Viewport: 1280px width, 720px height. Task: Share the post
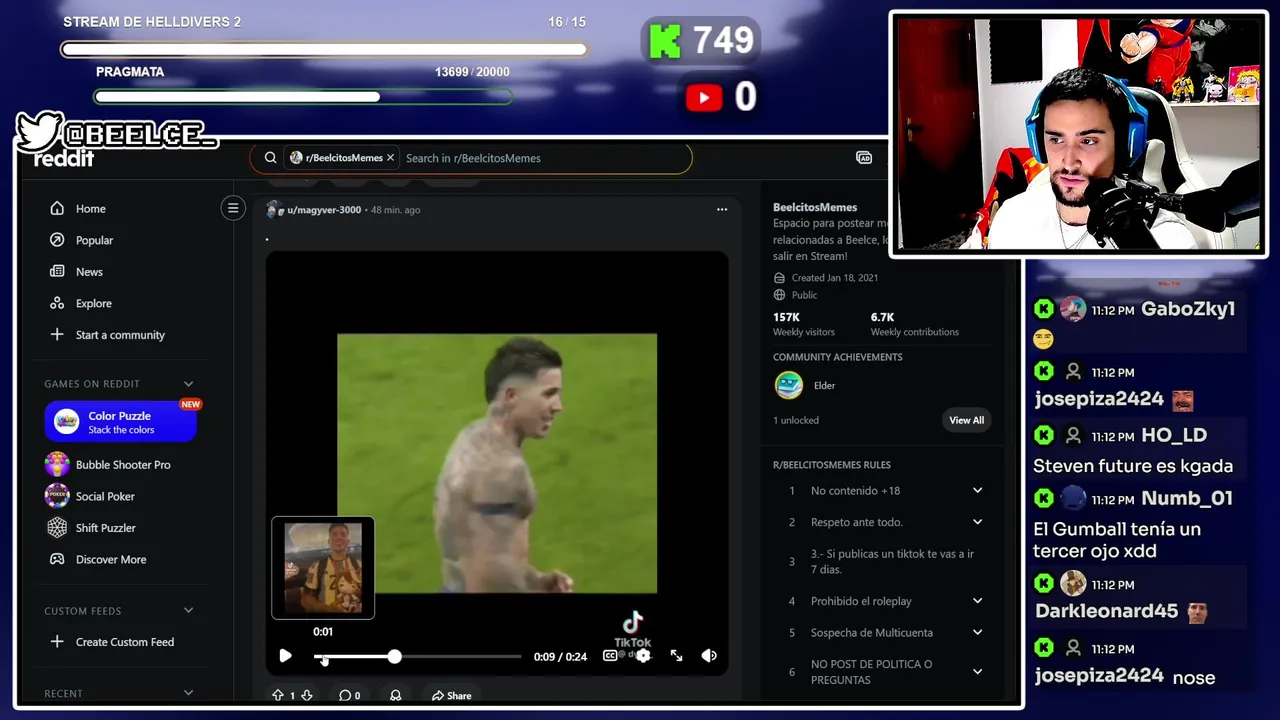pyautogui.click(x=452, y=695)
